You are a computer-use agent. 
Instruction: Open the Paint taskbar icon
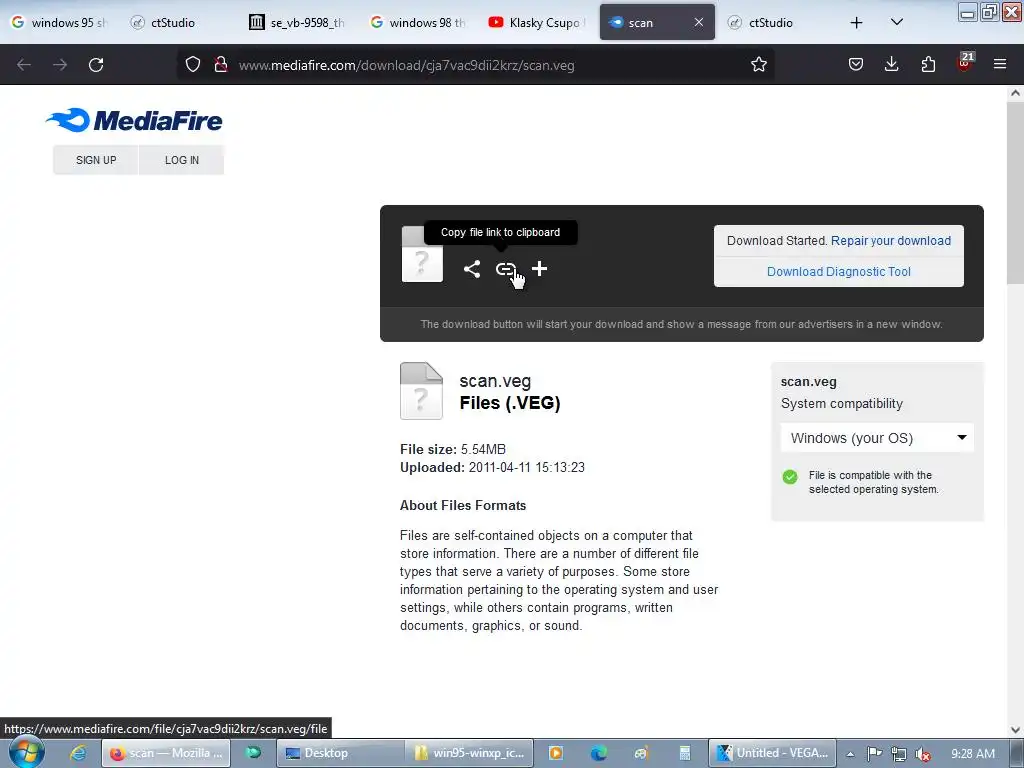641,753
